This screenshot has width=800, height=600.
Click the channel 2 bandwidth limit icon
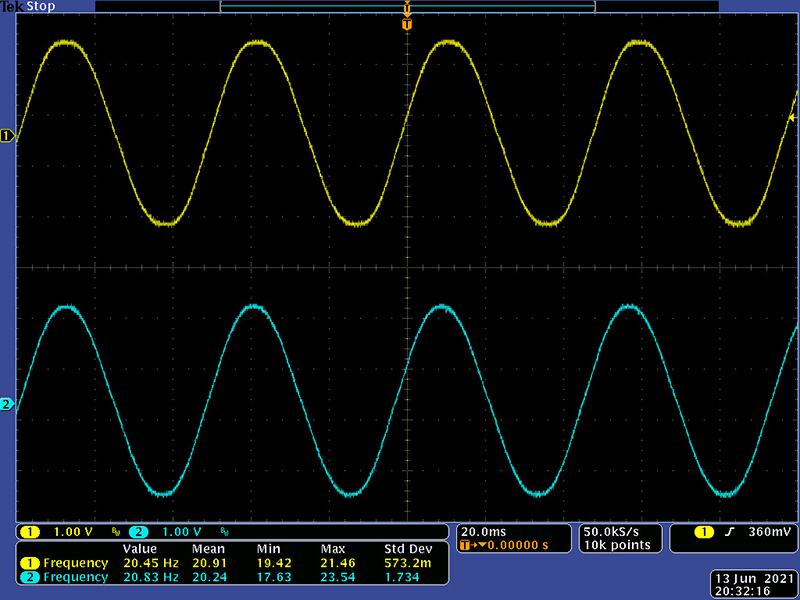[x=223, y=531]
